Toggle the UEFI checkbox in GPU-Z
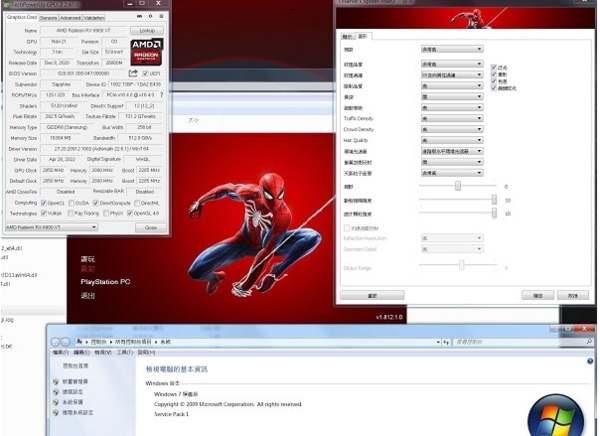 145,73
